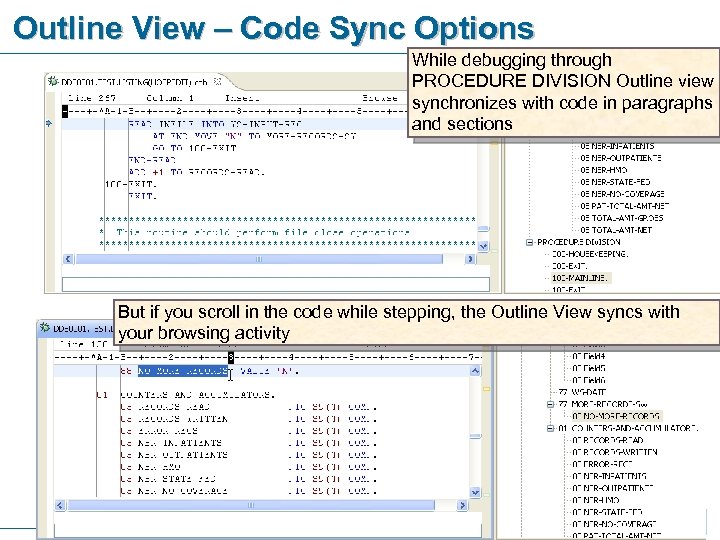Click right arrow of upper editor horizontal scrollbar
This screenshot has height=540, width=720.
tap(470, 259)
